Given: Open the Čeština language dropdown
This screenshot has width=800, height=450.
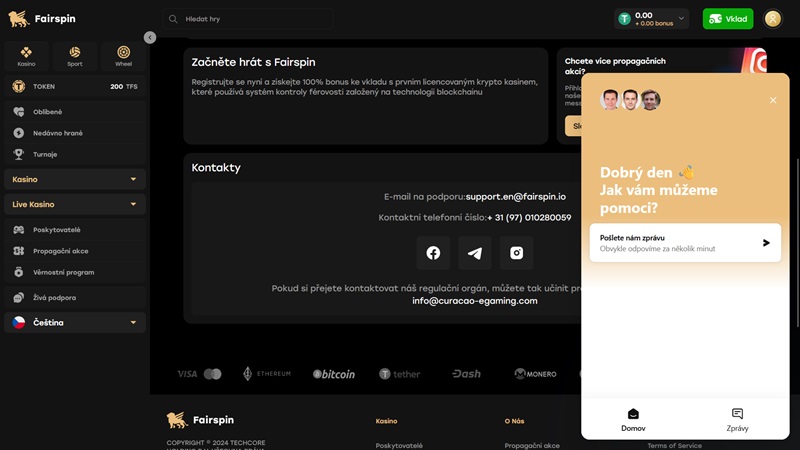Looking at the screenshot, I should coord(75,322).
